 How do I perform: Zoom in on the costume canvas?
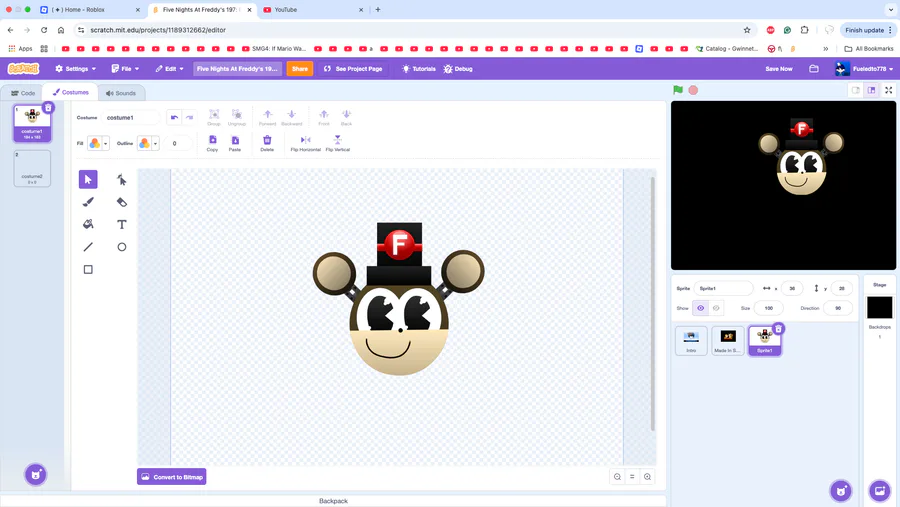click(647, 477)
